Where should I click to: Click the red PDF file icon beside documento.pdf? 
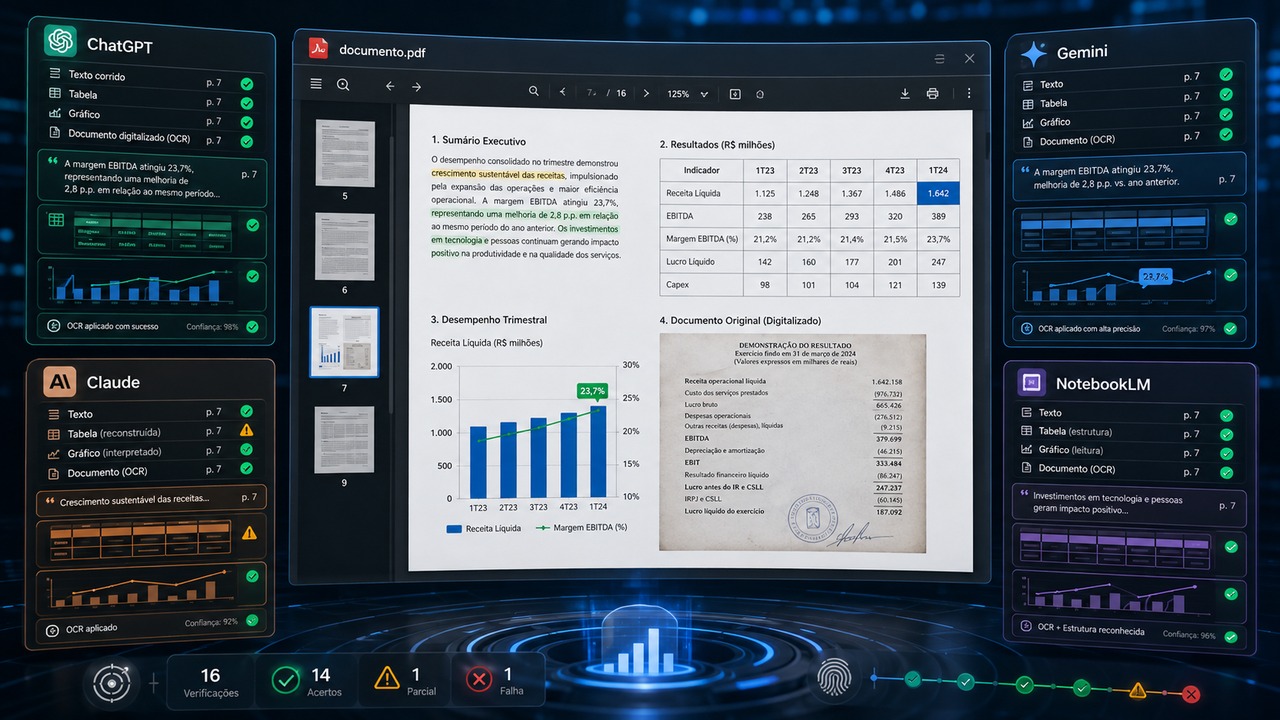click(x=318, y=49)
